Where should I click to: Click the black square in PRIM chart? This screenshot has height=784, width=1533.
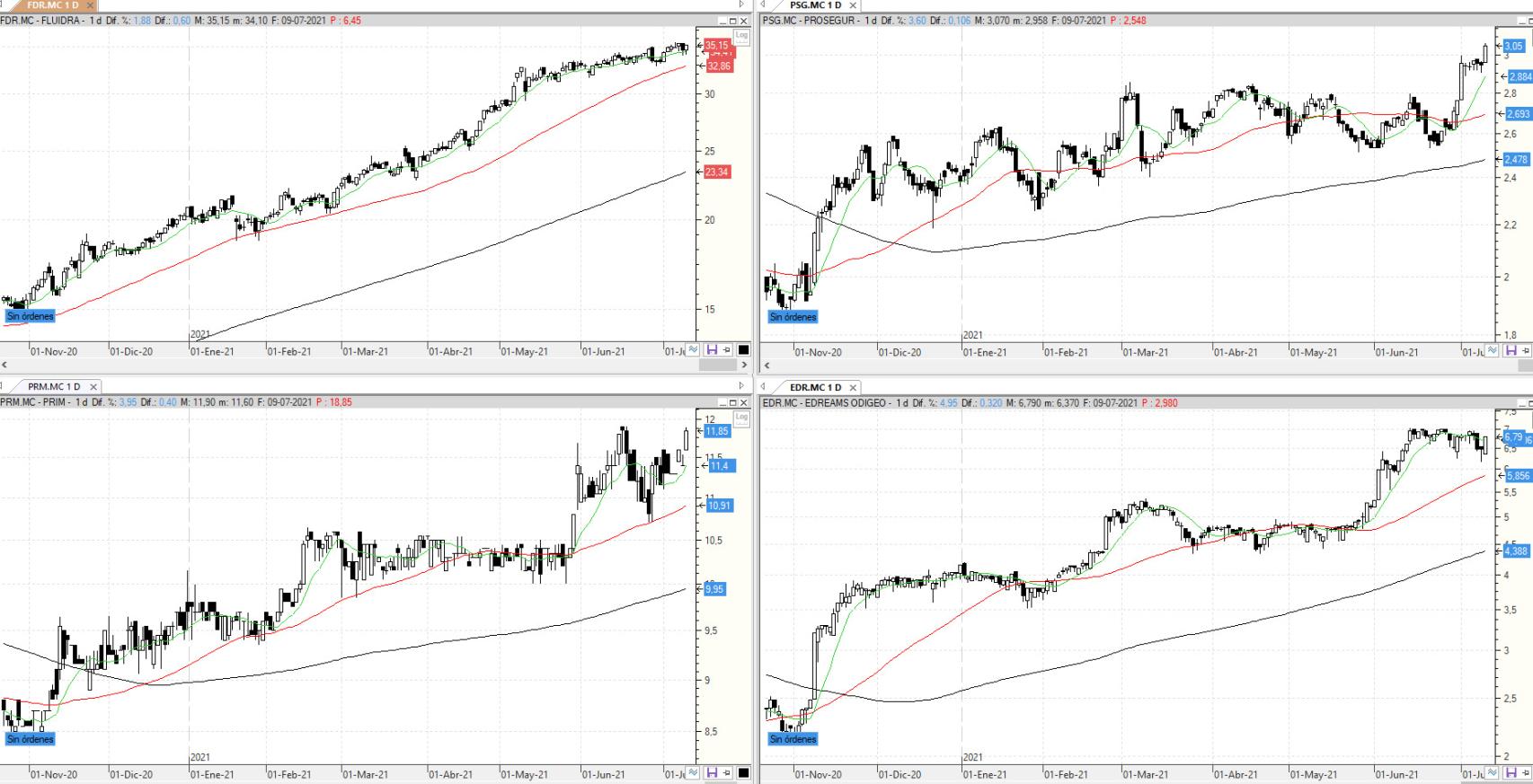(x=743, y=773)
